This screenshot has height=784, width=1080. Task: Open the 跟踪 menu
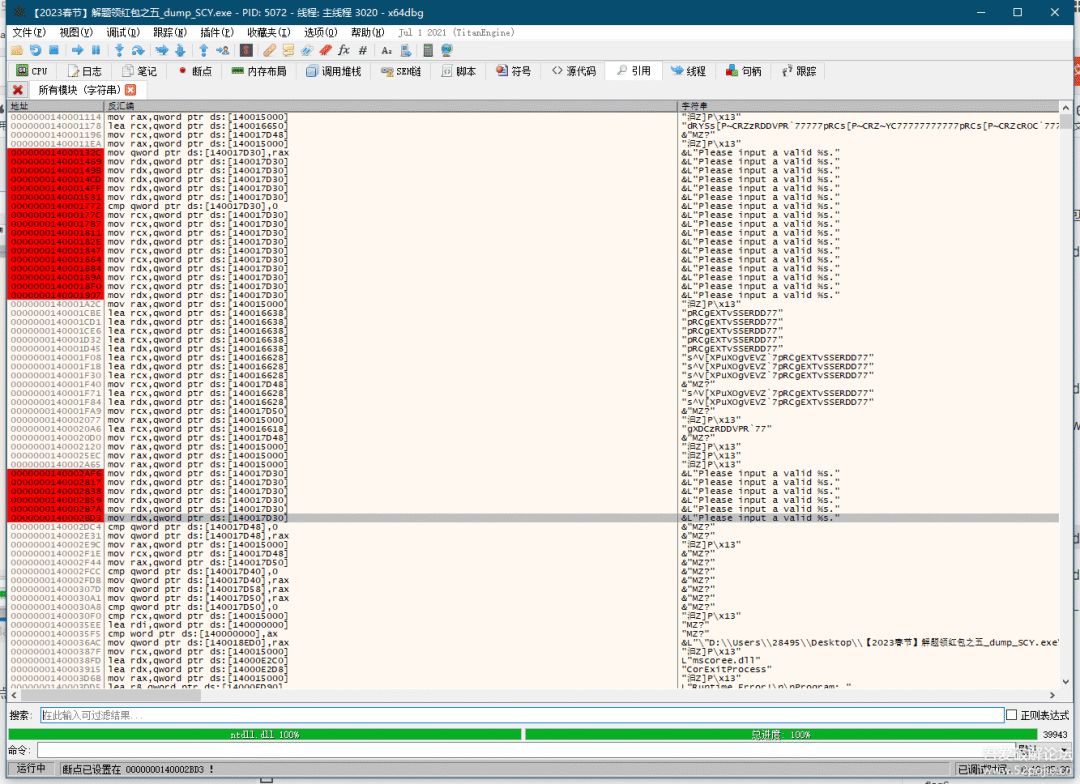coord(169,32)
